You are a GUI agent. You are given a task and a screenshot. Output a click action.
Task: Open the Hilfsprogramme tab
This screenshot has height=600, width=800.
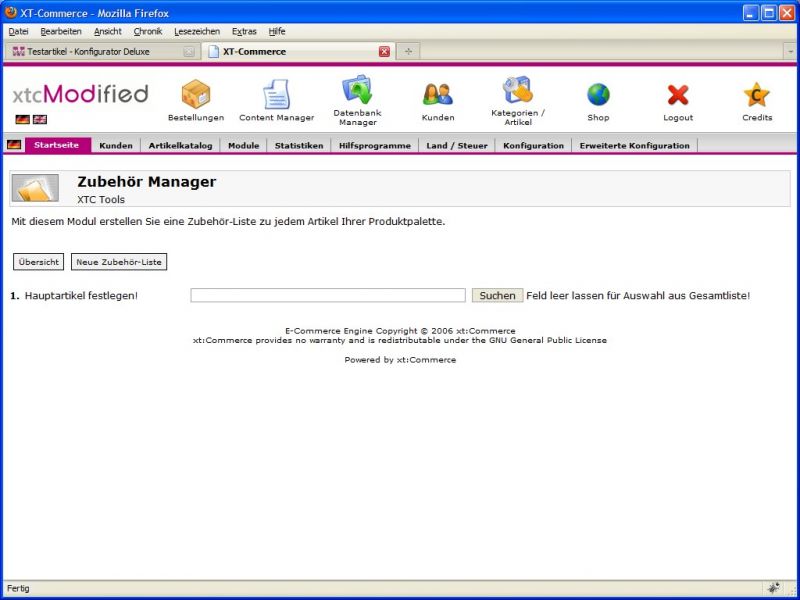click(374, 145)
